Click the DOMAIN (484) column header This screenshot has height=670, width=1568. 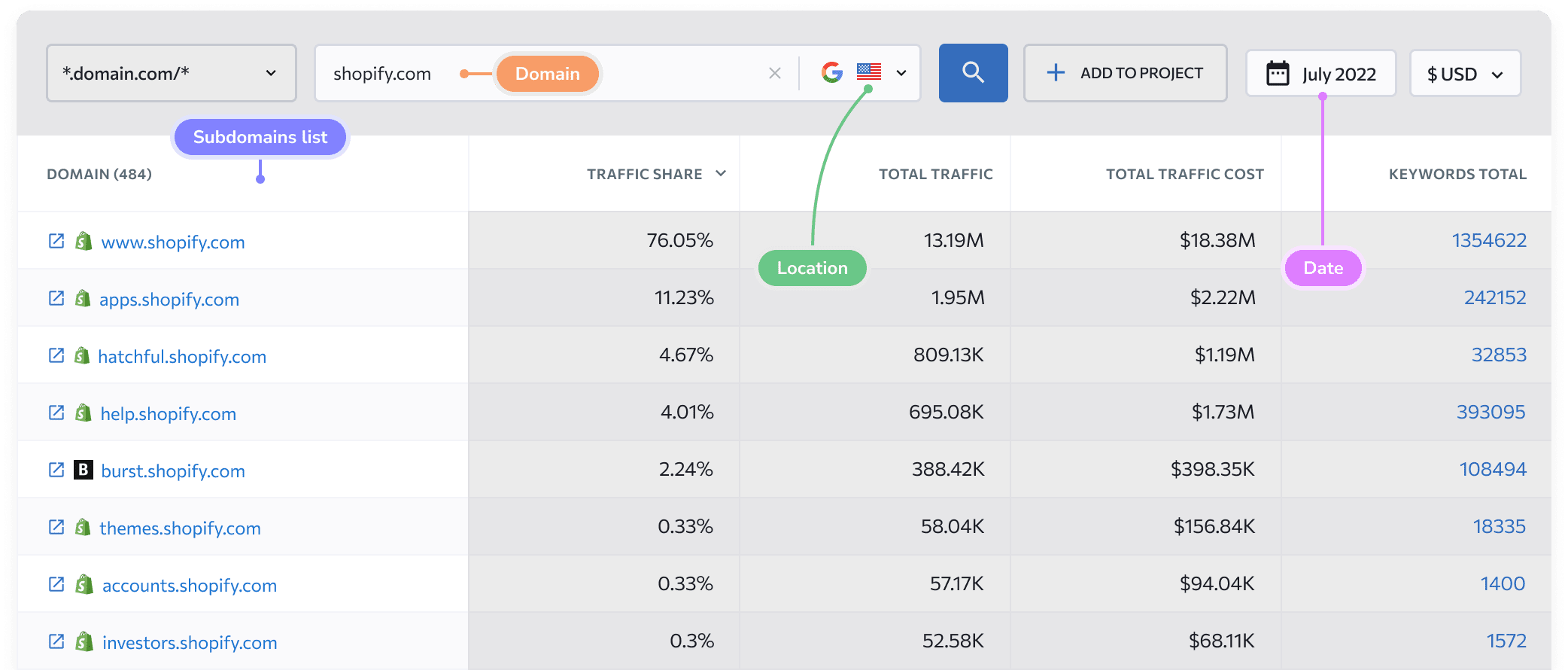99,174
